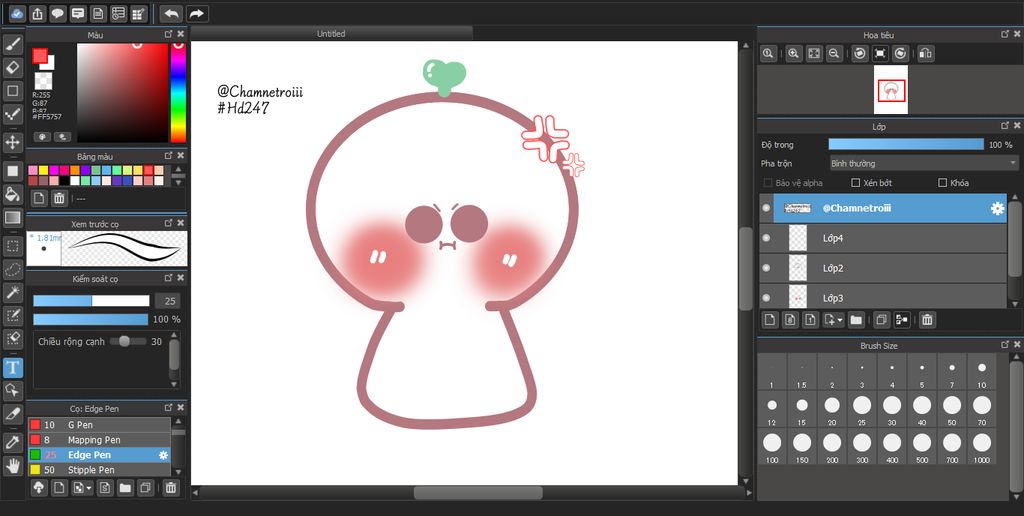Select the Lớp4 layer
This screenshot has width=1024, height=516.
(x=883, y=238)
